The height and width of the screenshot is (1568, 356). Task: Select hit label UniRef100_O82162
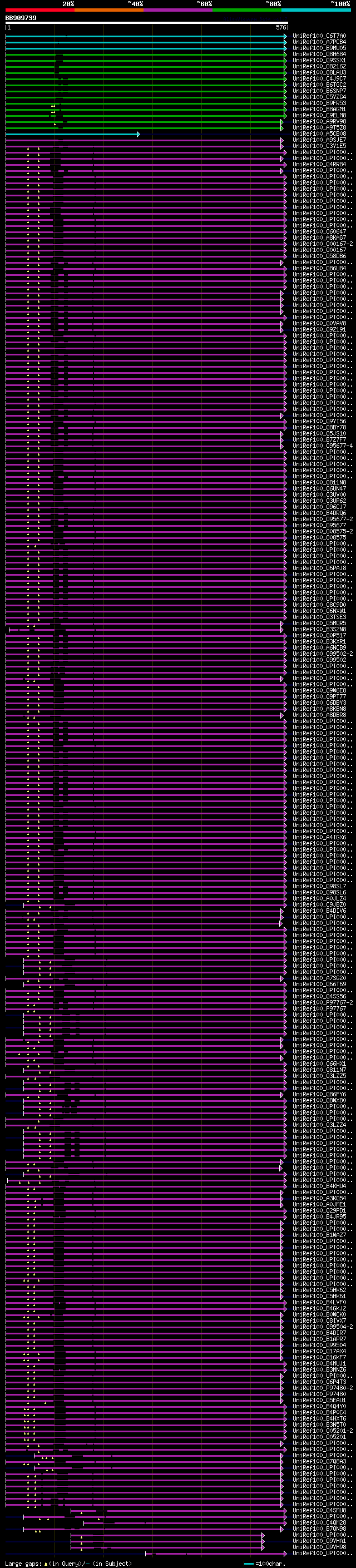[x=319, y=66]
